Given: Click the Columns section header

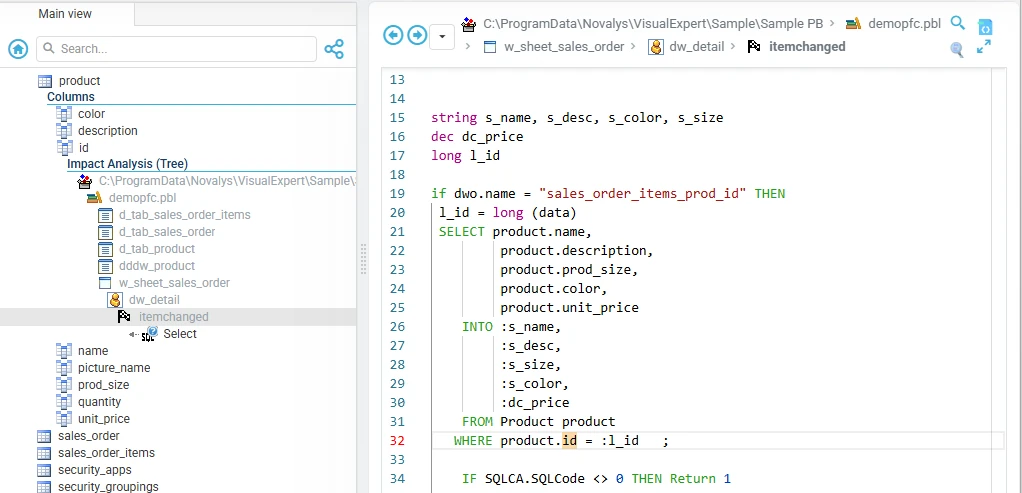Looking at the screenshot, I should point(70,97).
